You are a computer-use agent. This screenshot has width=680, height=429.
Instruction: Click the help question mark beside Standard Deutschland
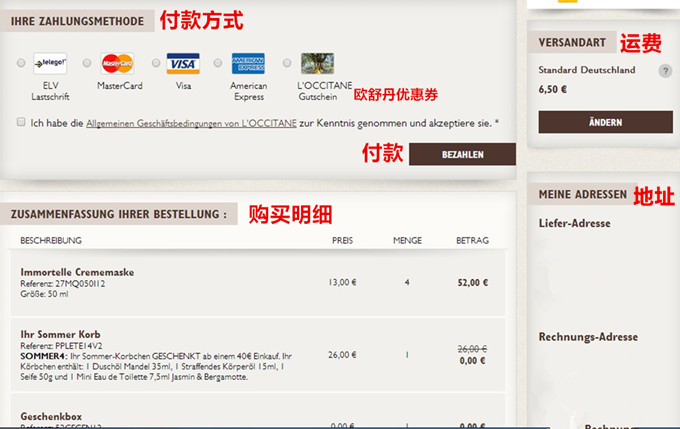[x=665, y=71]
